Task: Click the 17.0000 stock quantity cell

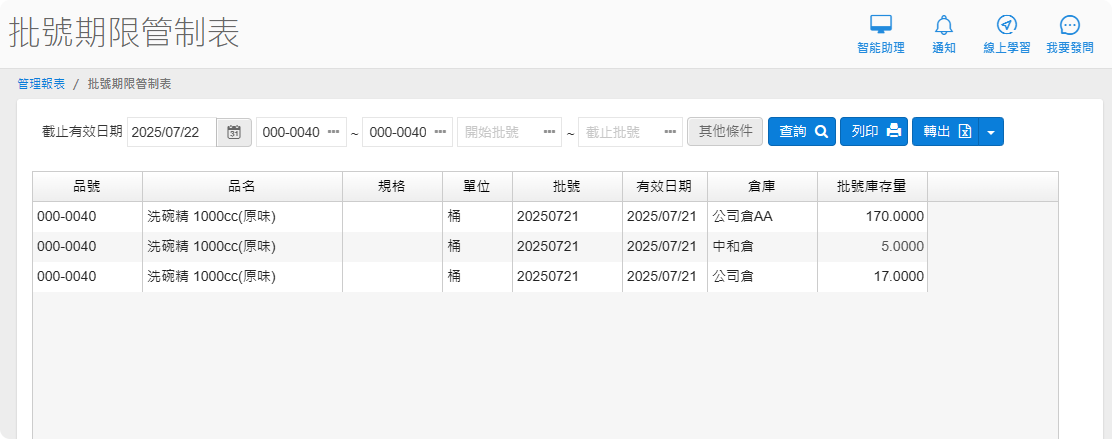Action: click(x=872, y=277)
